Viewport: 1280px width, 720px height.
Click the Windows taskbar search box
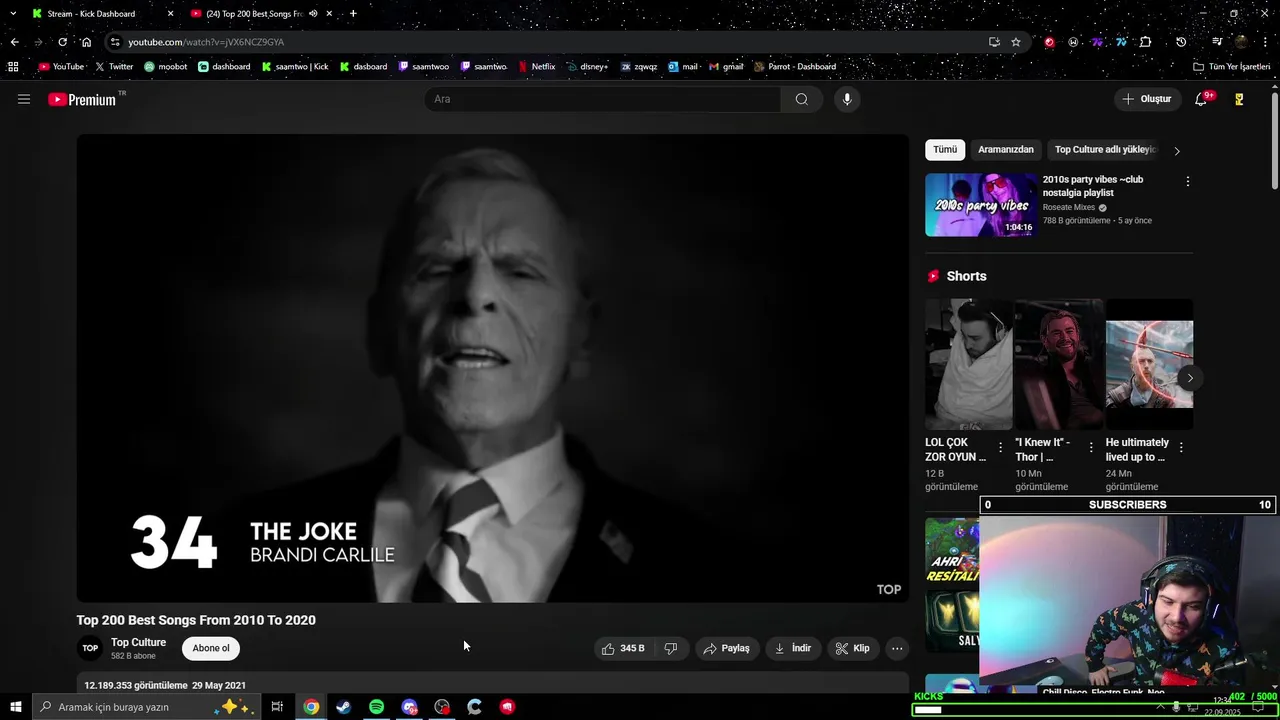click(144, 707)
